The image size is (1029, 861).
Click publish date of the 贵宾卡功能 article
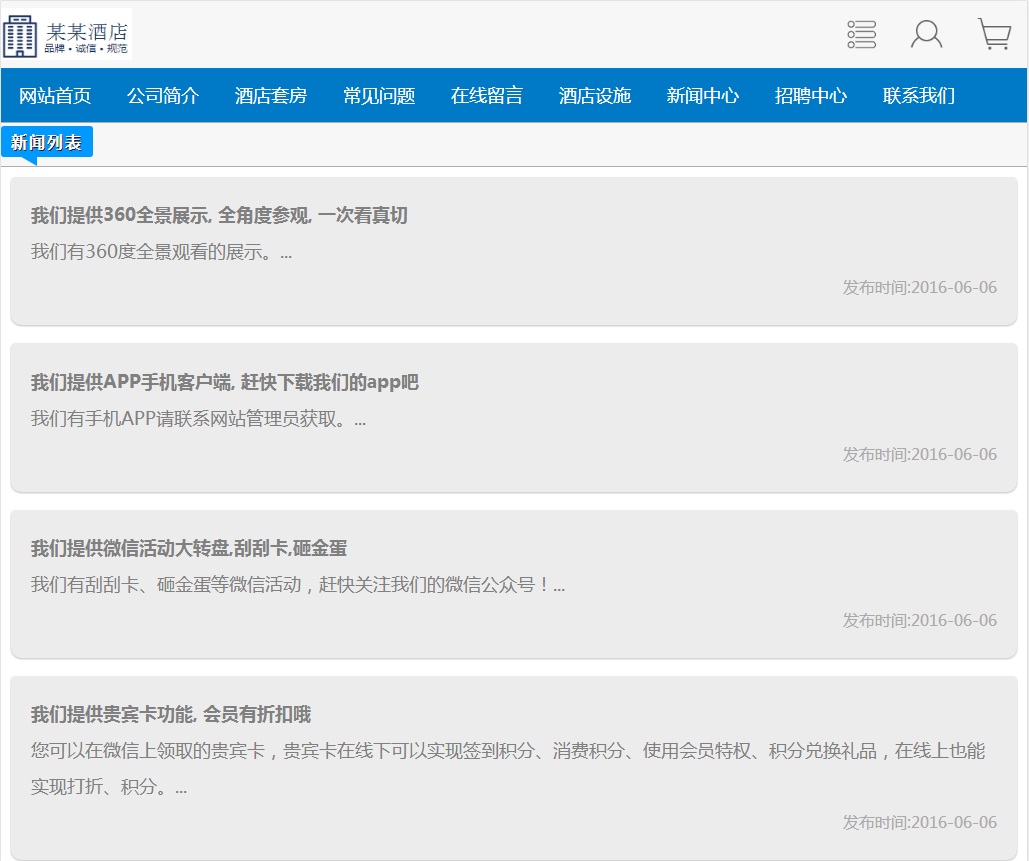point(919,822)
